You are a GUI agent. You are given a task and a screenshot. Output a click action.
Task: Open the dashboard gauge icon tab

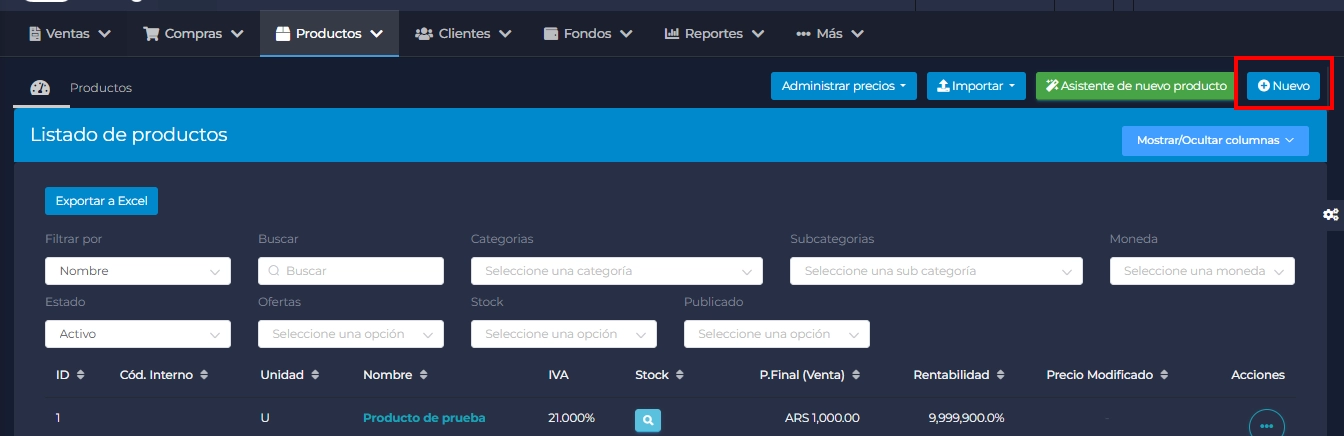click(x=40, y=88)
